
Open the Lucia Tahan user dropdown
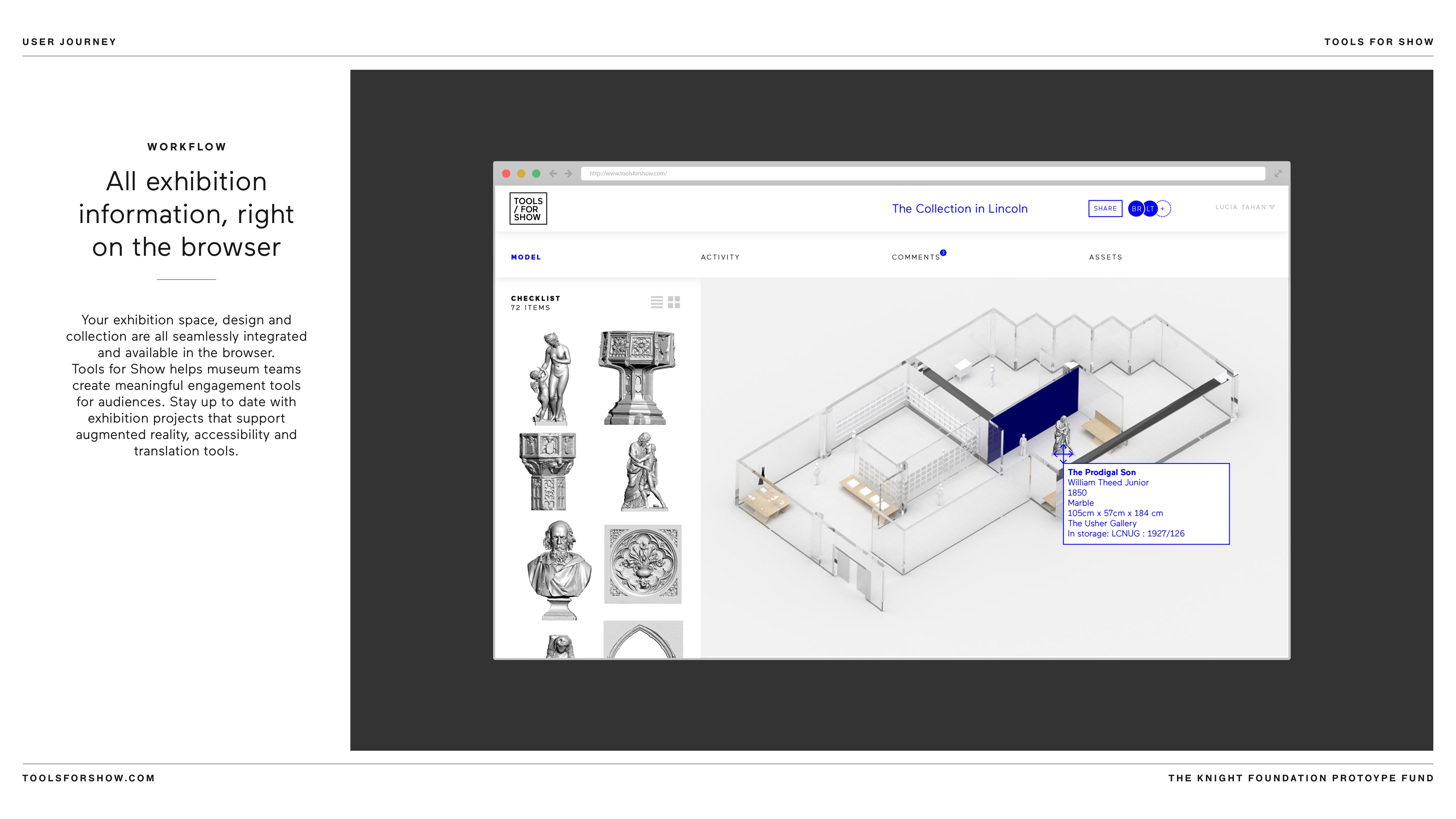pos(1245,207)
